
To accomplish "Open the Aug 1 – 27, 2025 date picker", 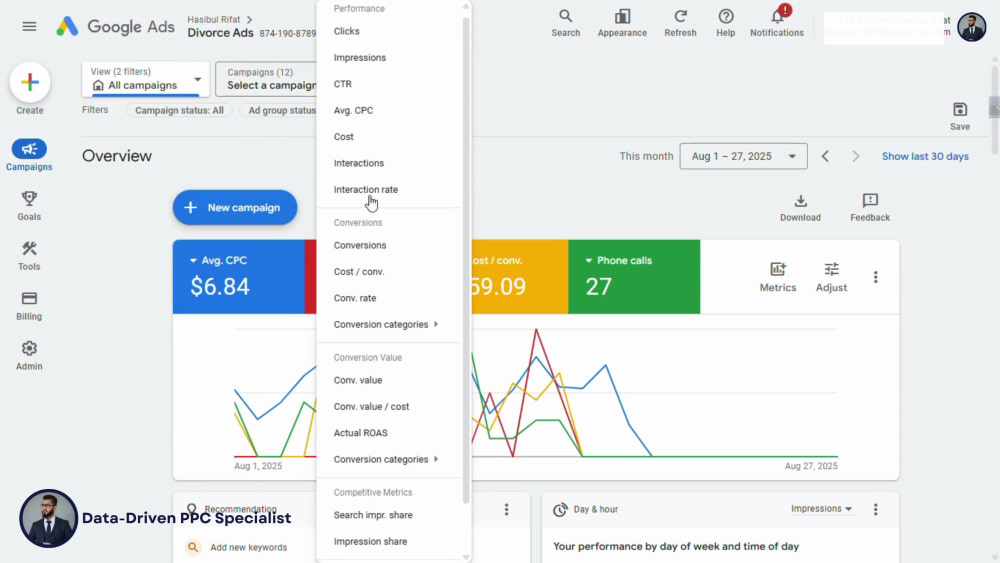I will click(743, 156).
